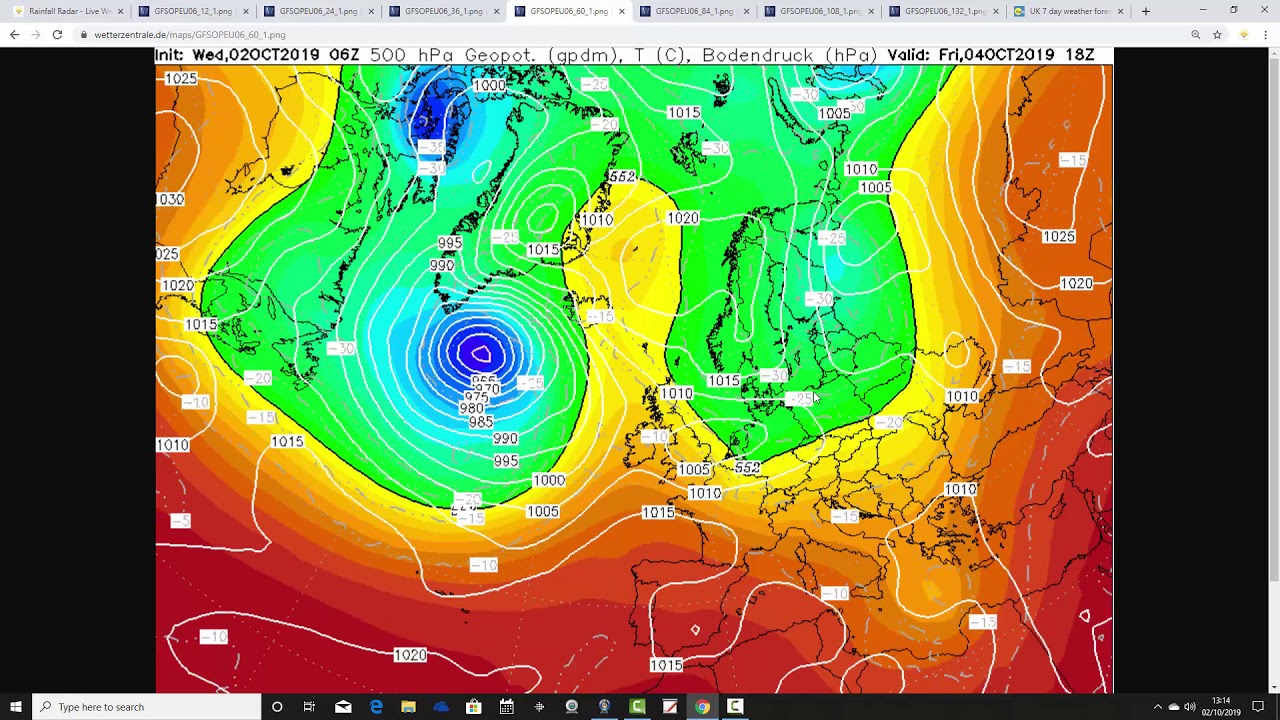Close the GFSOPEU06_60_1.png tab

[621, 11]
